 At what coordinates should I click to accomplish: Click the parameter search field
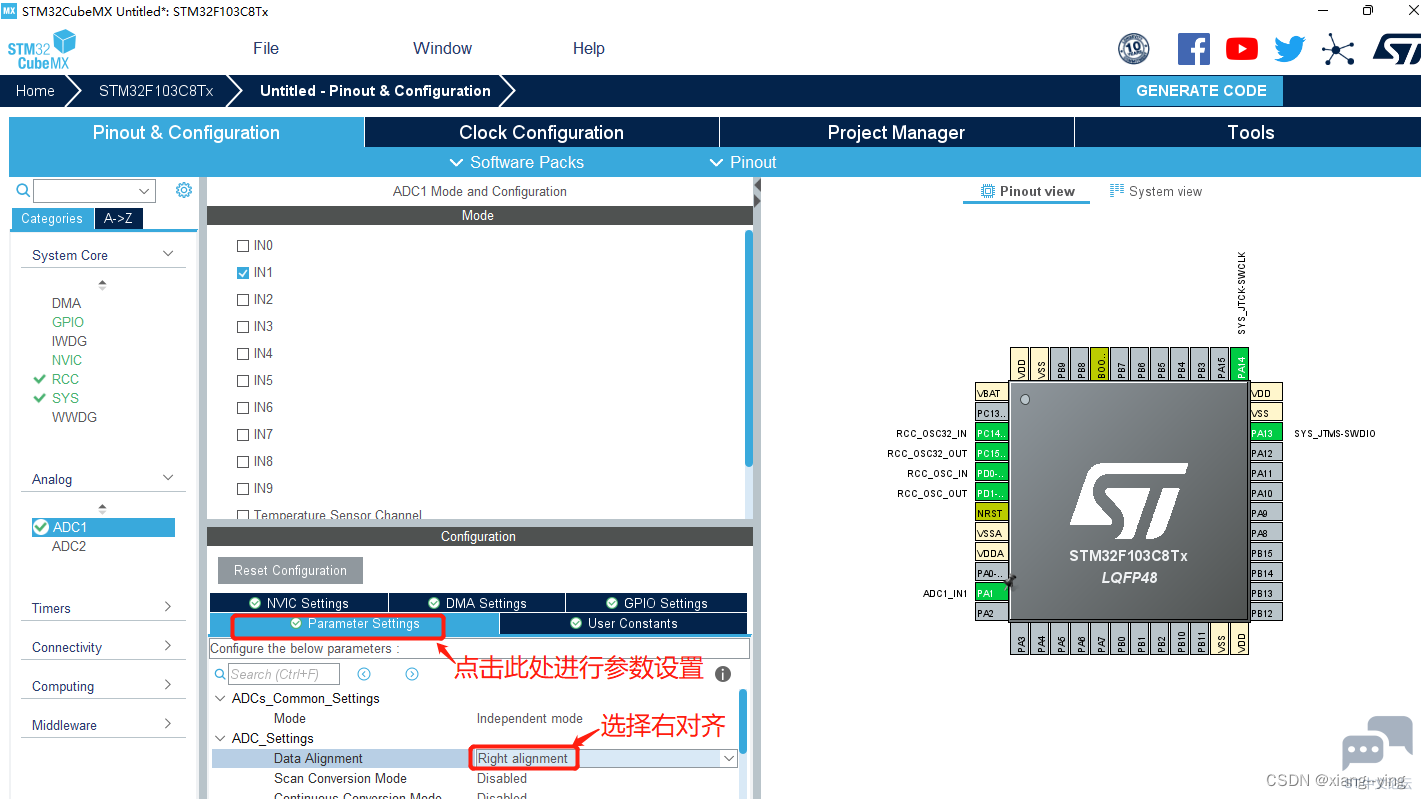coord(284,674)
